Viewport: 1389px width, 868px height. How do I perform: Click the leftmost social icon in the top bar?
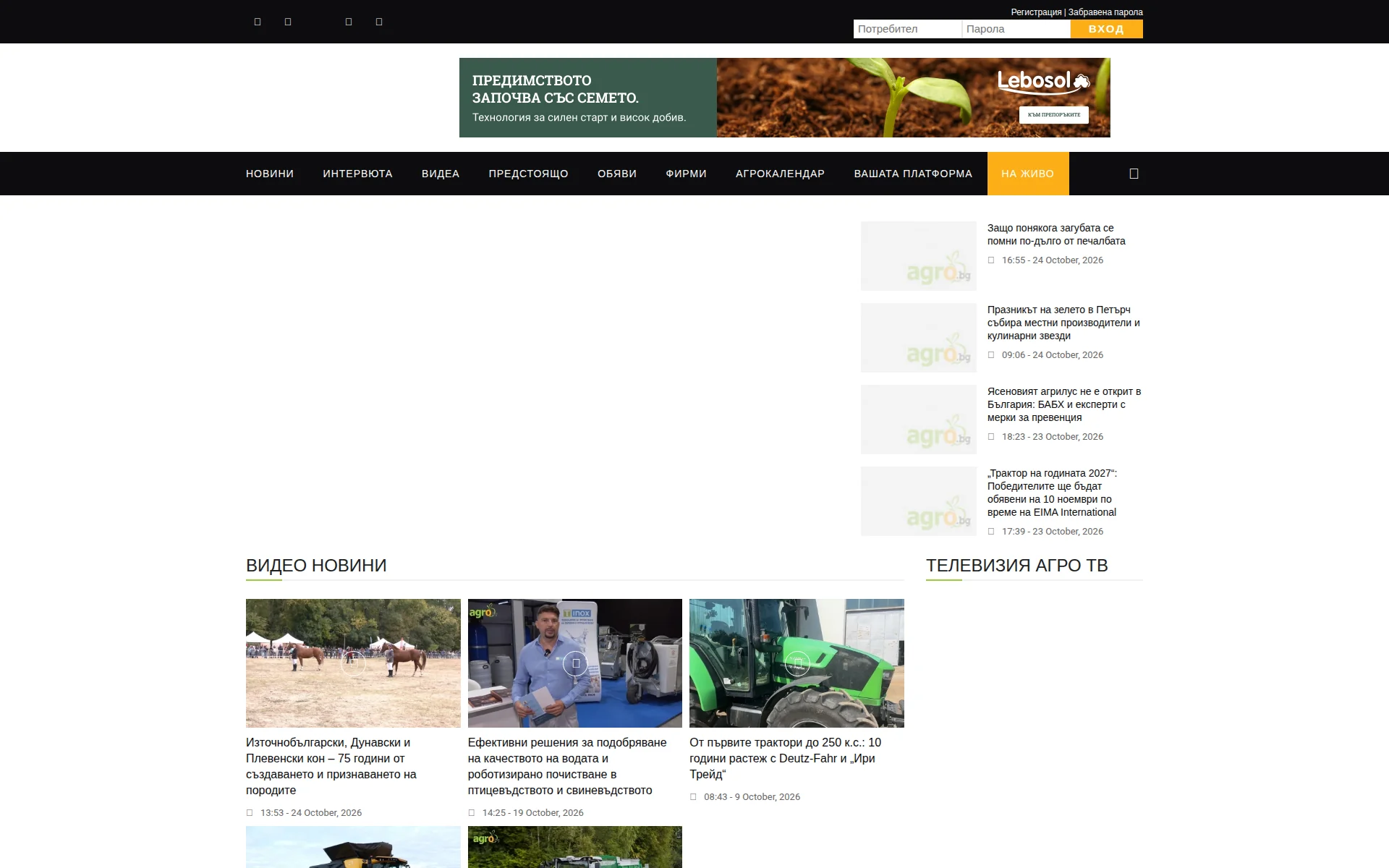point(258,22)
